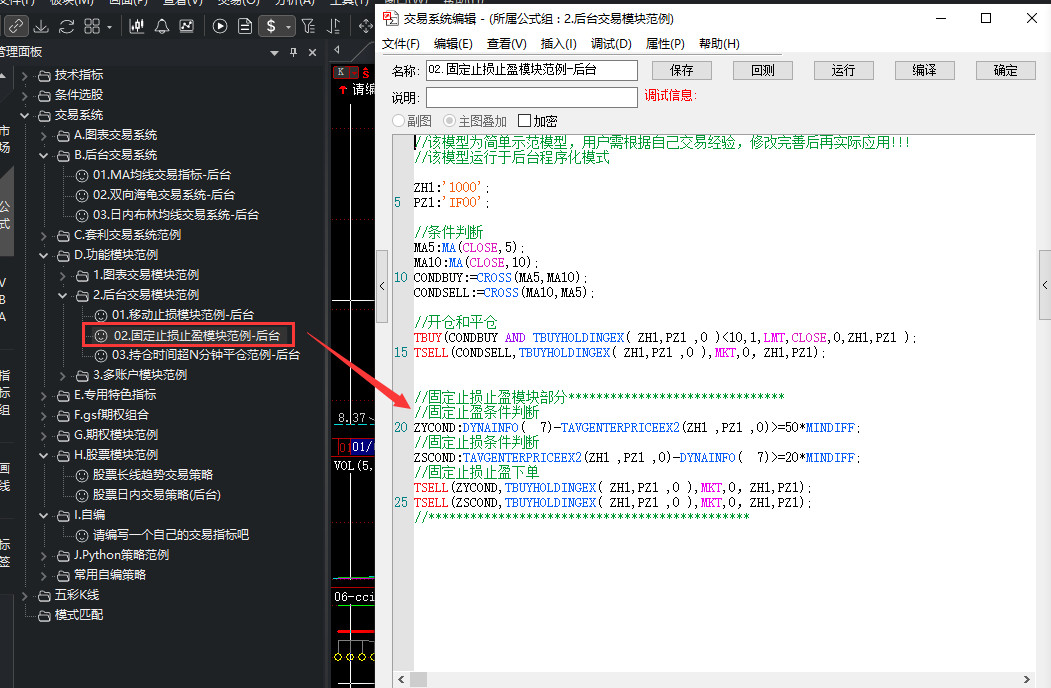
Task: Open 查看(V) menu in editor window
Action: pos(507,44)
